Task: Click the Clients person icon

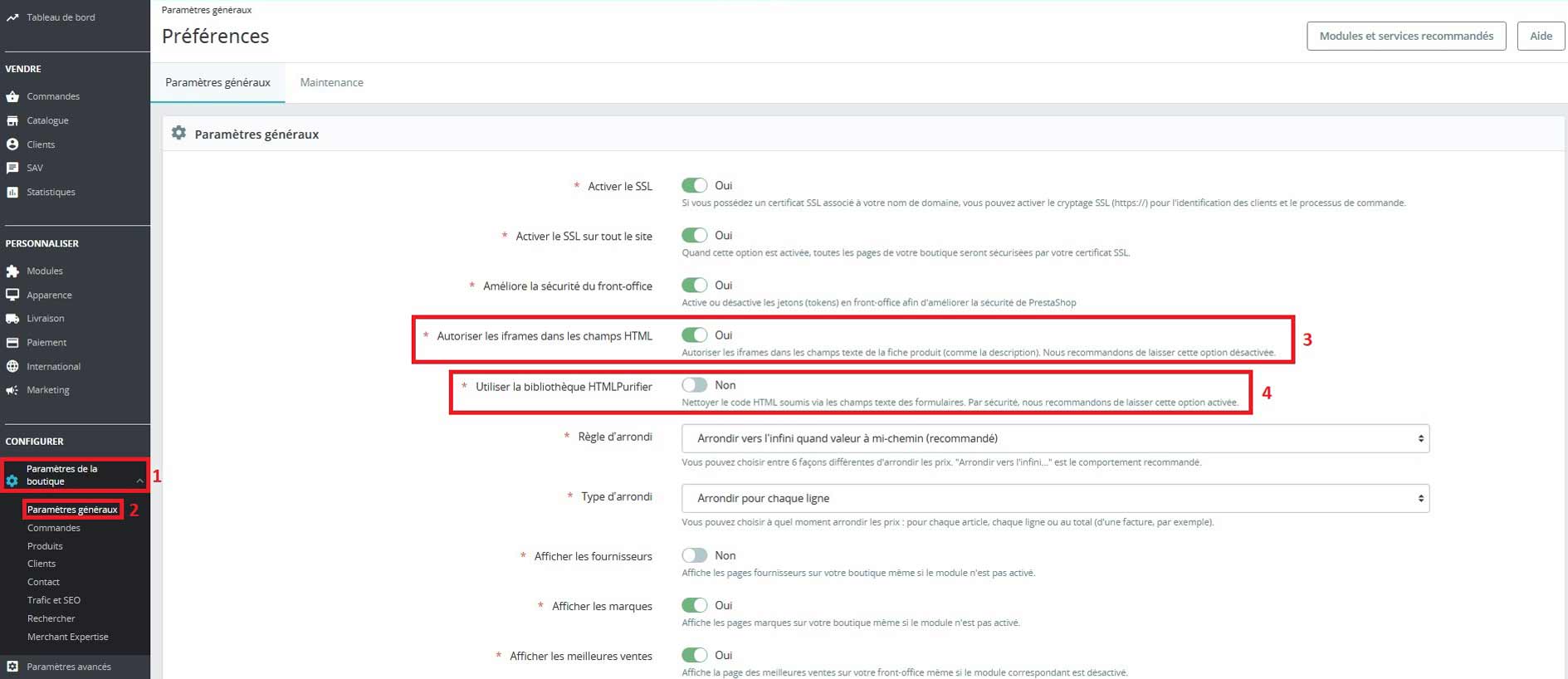Action: point(12,144)
